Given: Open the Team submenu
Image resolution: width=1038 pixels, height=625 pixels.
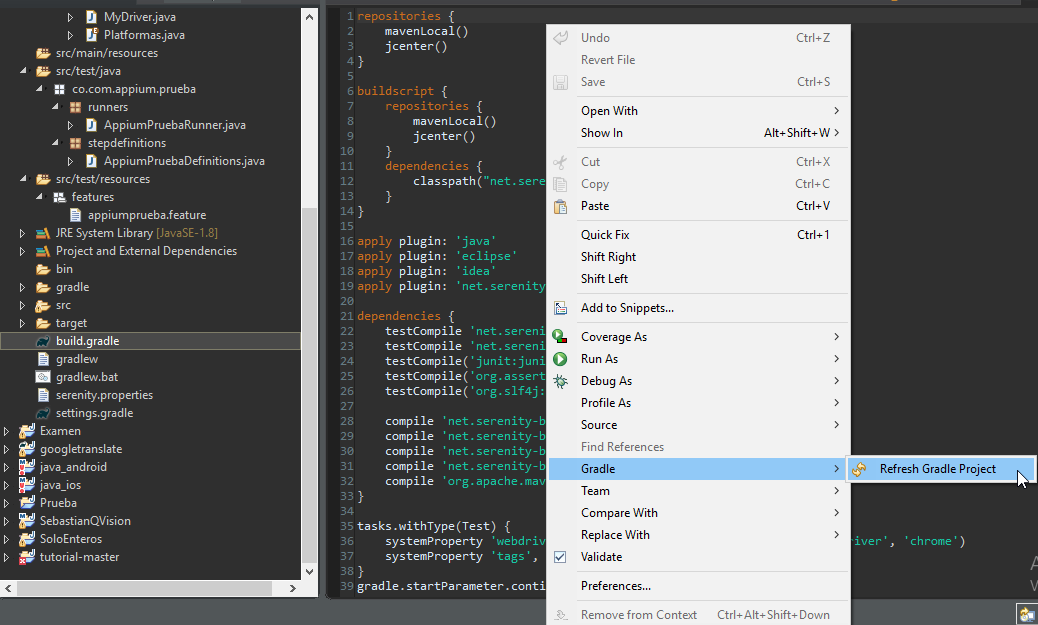Looking at the screenshot, I should click(595, 491).
